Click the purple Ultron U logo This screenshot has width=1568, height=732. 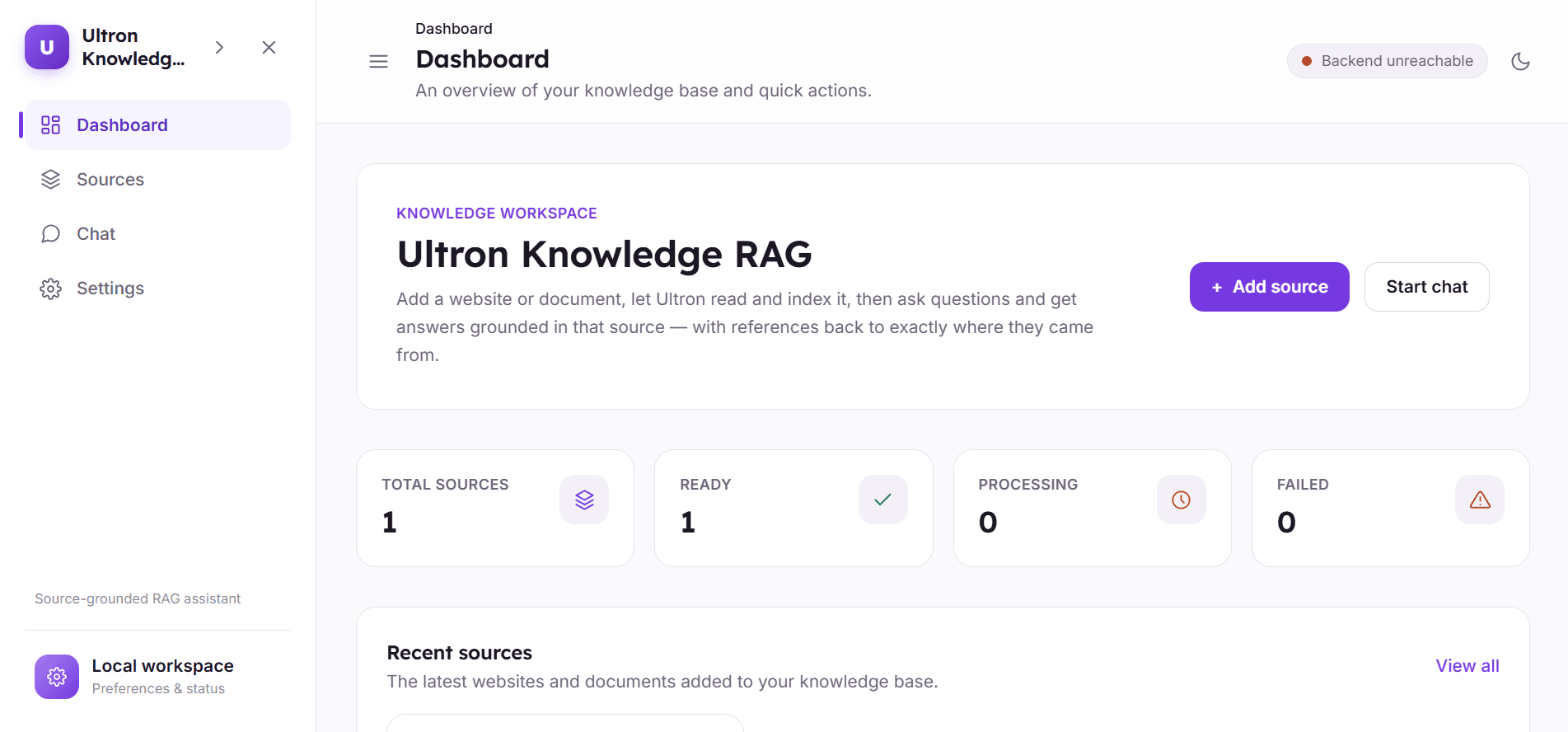click(x=47, y=47)
